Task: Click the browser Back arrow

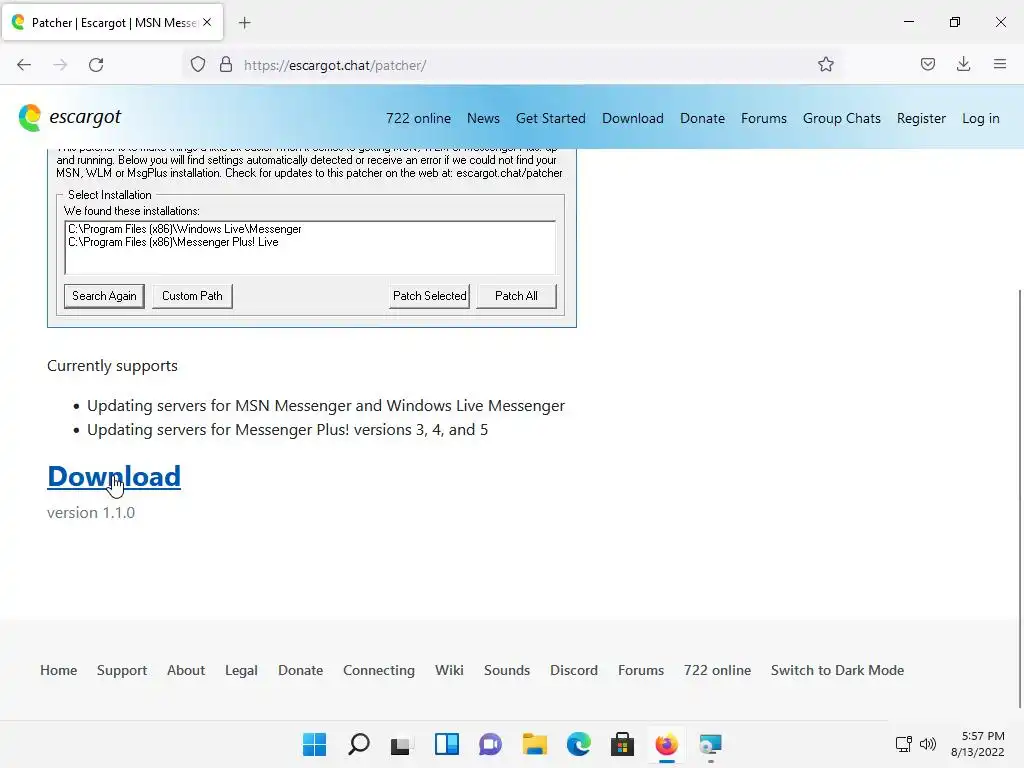Action: click(24, 65)
